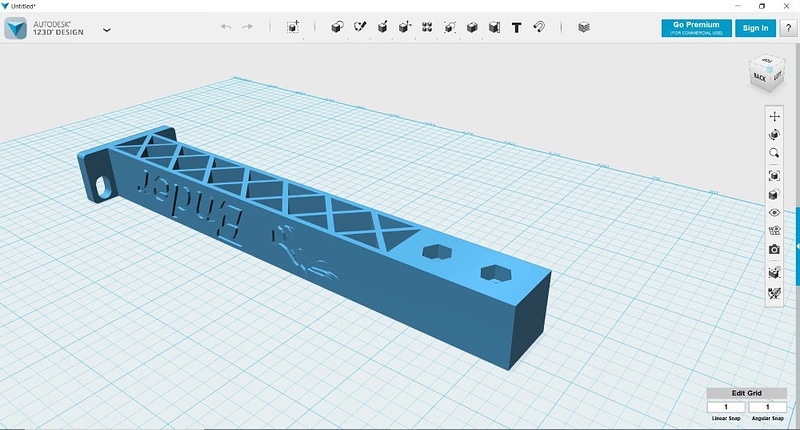800x430 pixels.
Task: Open the Construct tool menu
Action: click(x=383, y=27)
